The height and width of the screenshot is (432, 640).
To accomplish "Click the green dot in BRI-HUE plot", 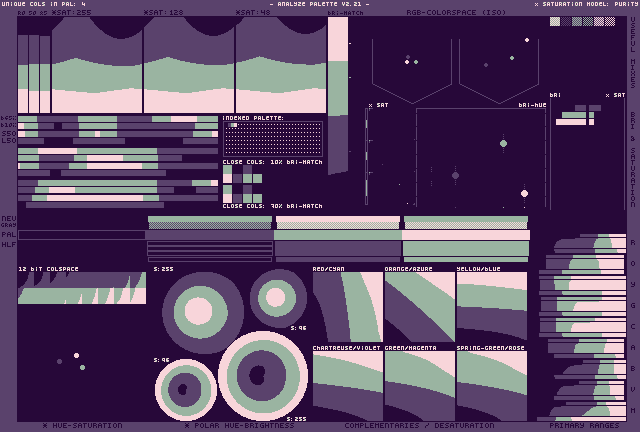I will pos(503,143).
